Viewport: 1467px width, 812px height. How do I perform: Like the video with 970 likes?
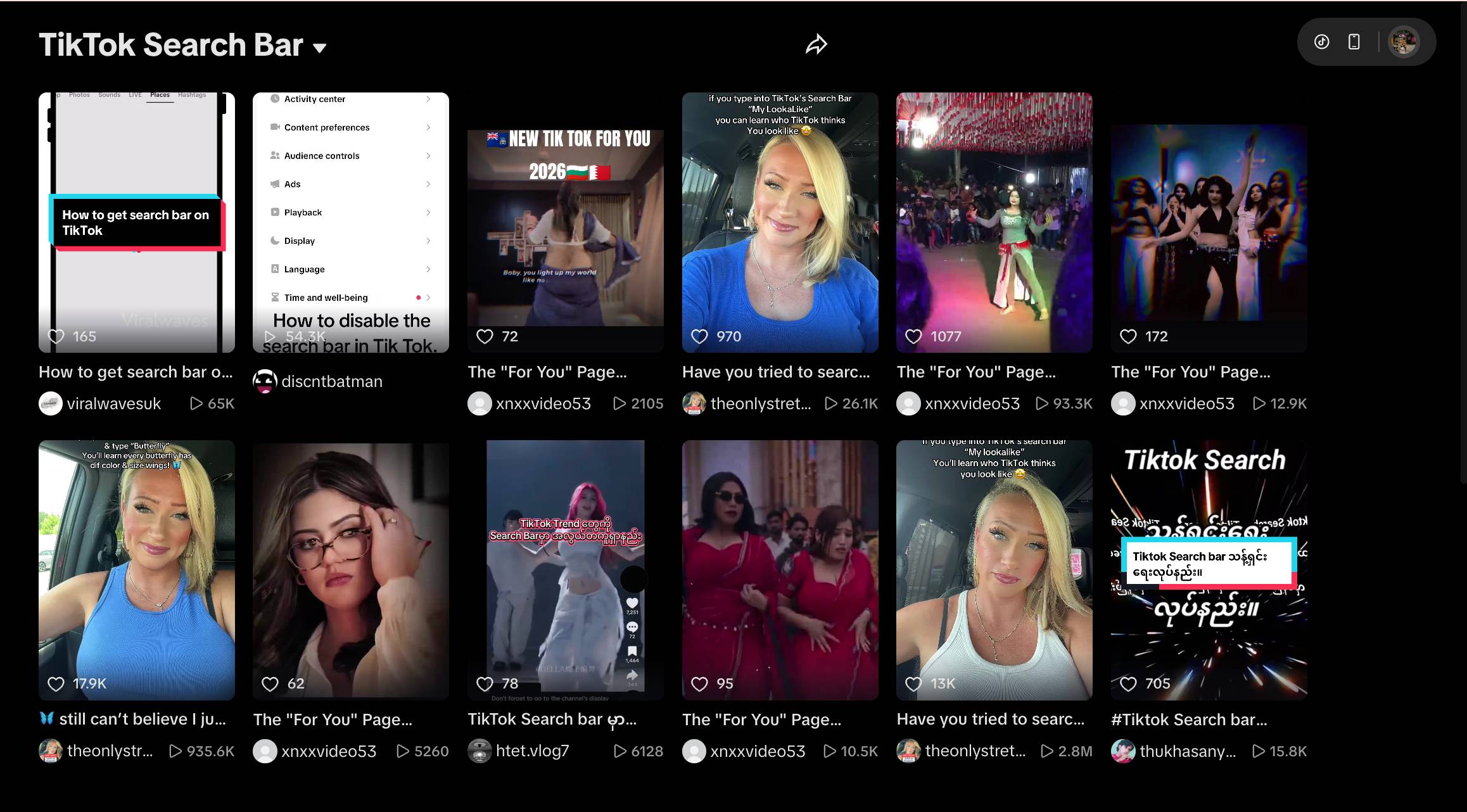tap(699, 336)
